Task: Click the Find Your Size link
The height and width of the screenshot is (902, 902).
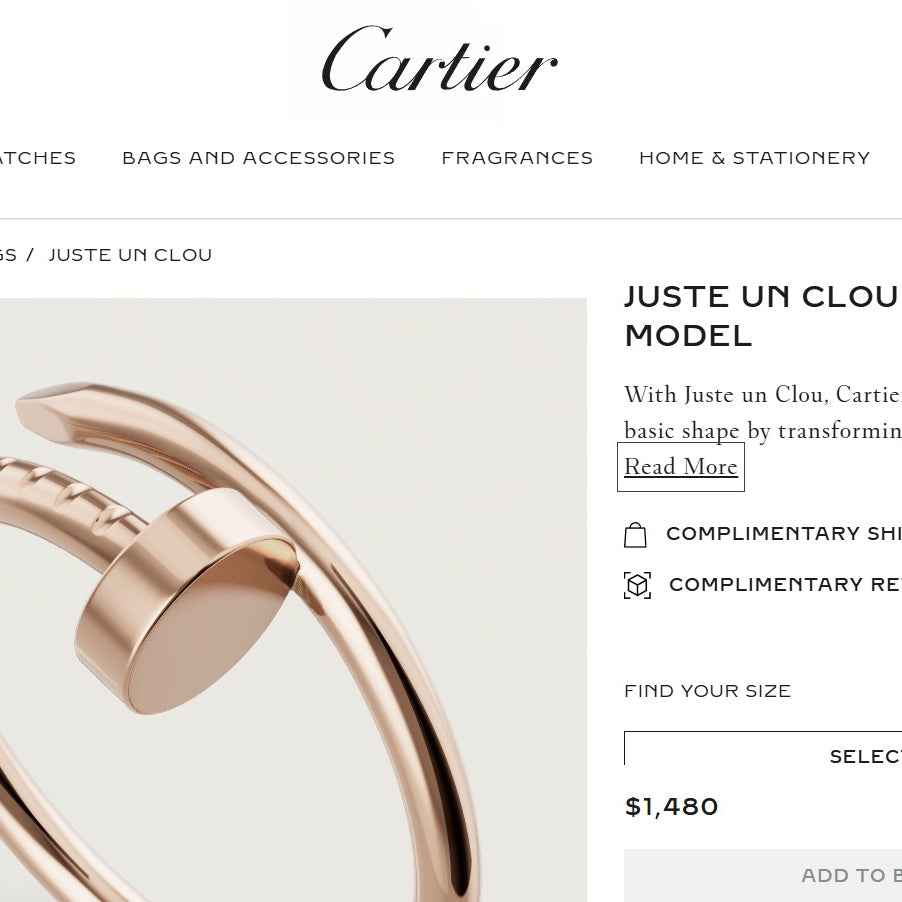Action: click(708, 691)
